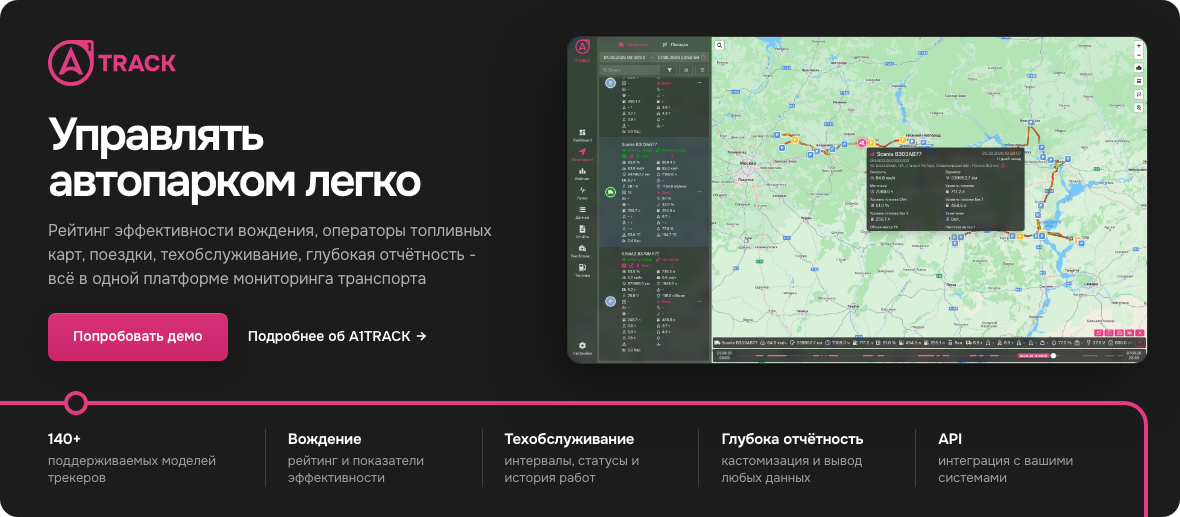This screenshot has height=517, width=1180.
Task: Click the pink vehicle arrow marker on map
Action: coord(862,142)
